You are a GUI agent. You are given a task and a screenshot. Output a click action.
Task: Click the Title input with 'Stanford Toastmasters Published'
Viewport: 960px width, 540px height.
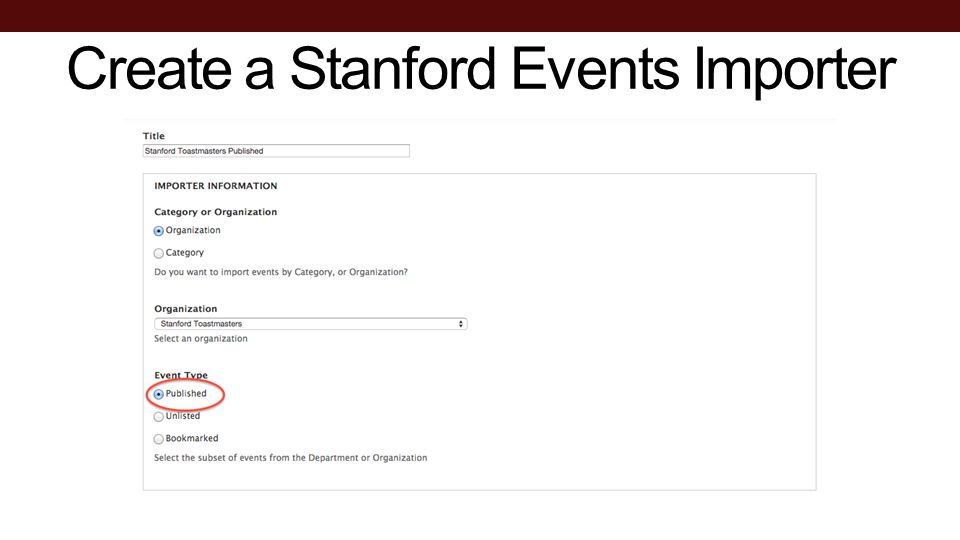coord(276,151)
